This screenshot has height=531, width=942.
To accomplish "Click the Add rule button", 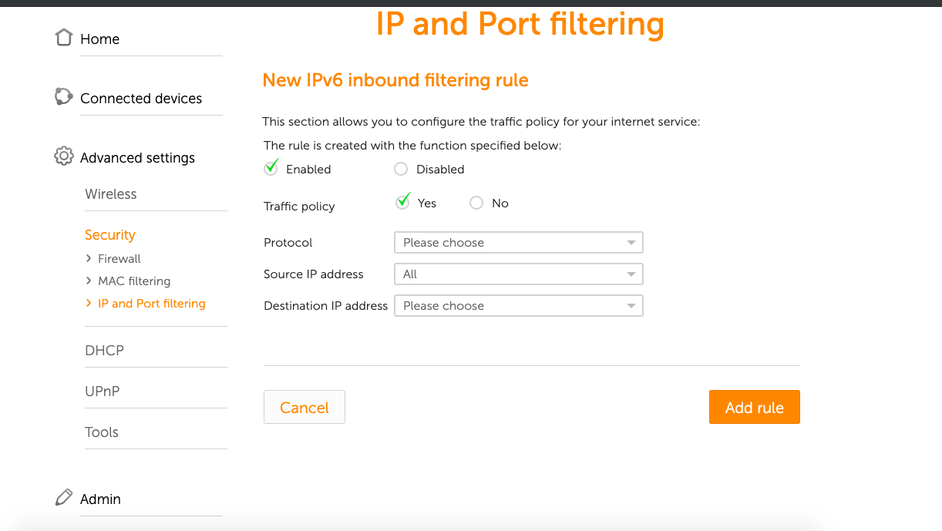I will click(x=754, y=407).
